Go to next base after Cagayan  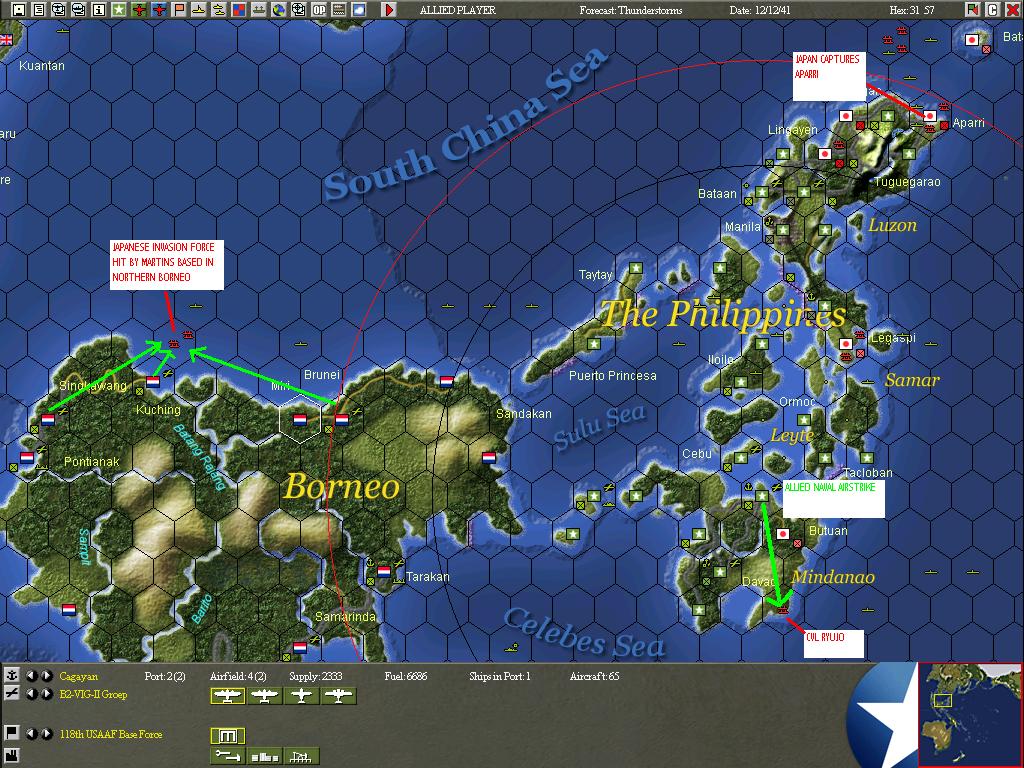coord(46,676)
